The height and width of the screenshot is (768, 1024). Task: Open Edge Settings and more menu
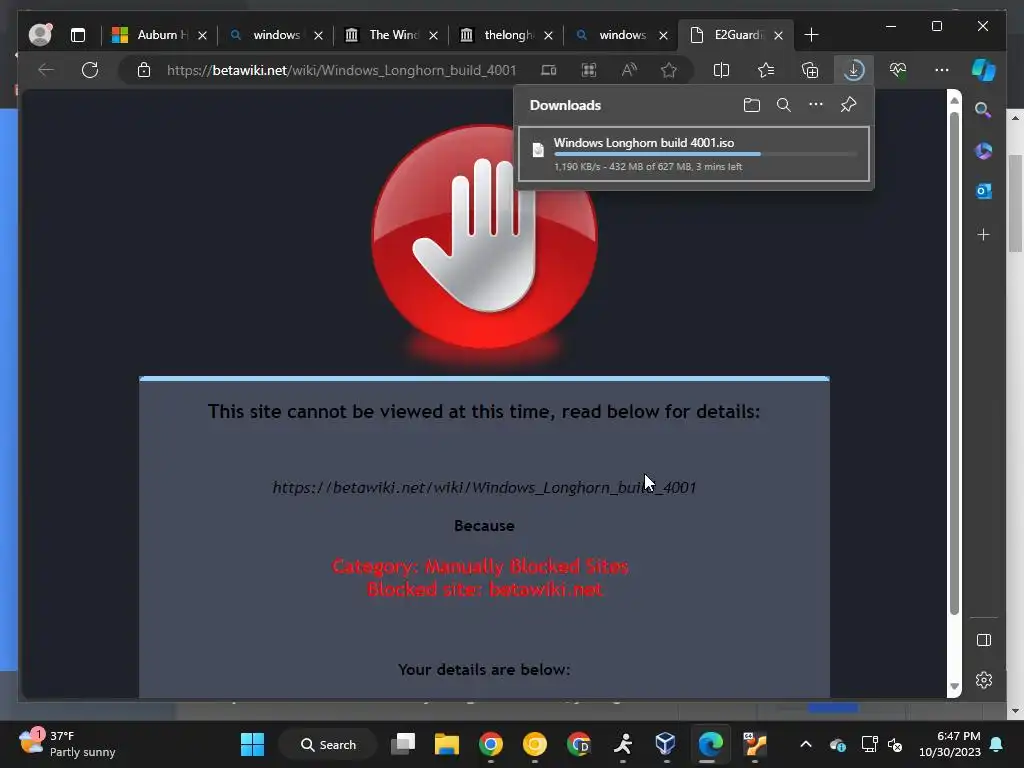point(942,70)
